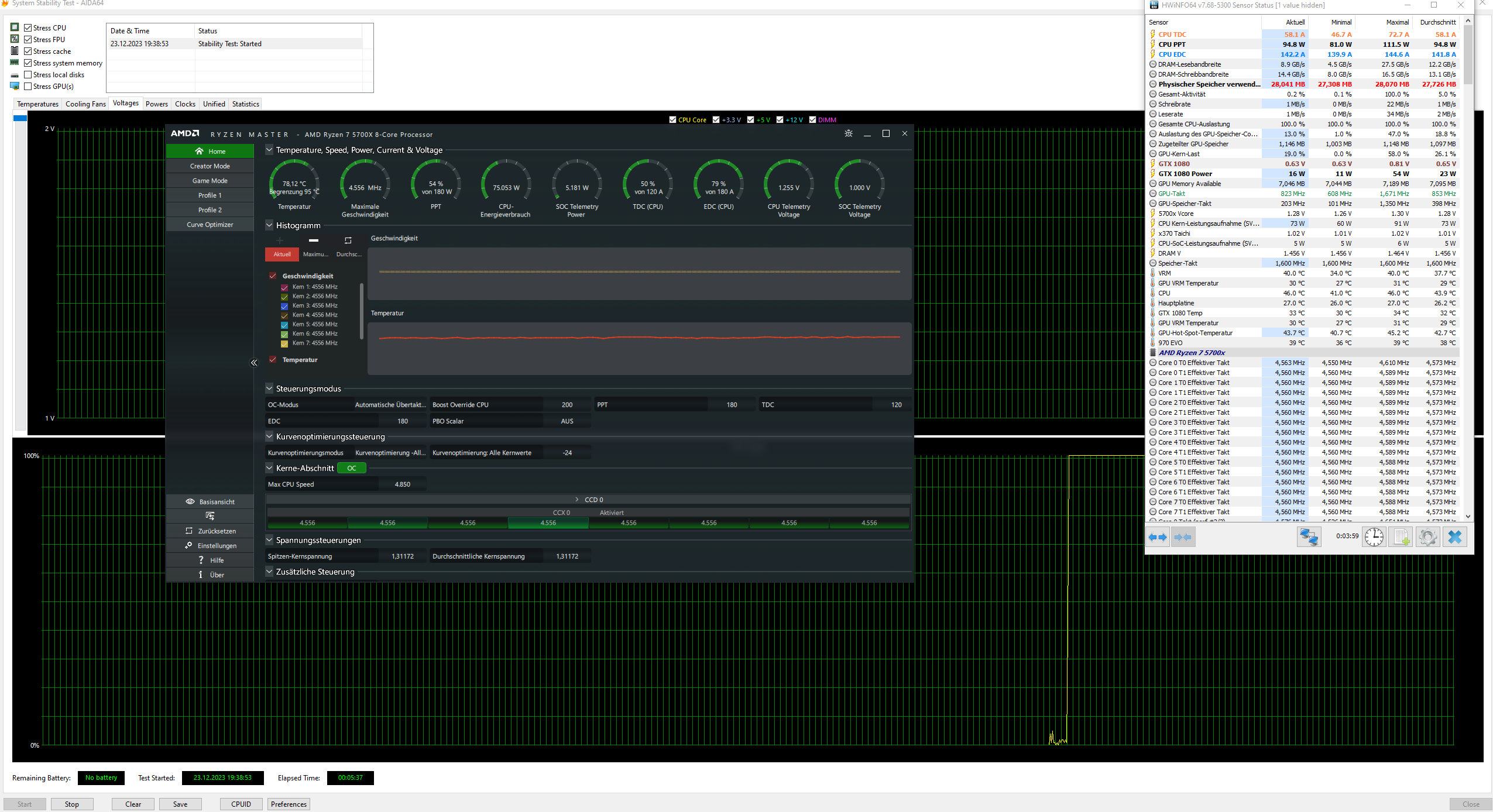Click the HWiNFO expand columns arrows icon
This screenshot has width=1493, height=812.
pos(1158,537)
